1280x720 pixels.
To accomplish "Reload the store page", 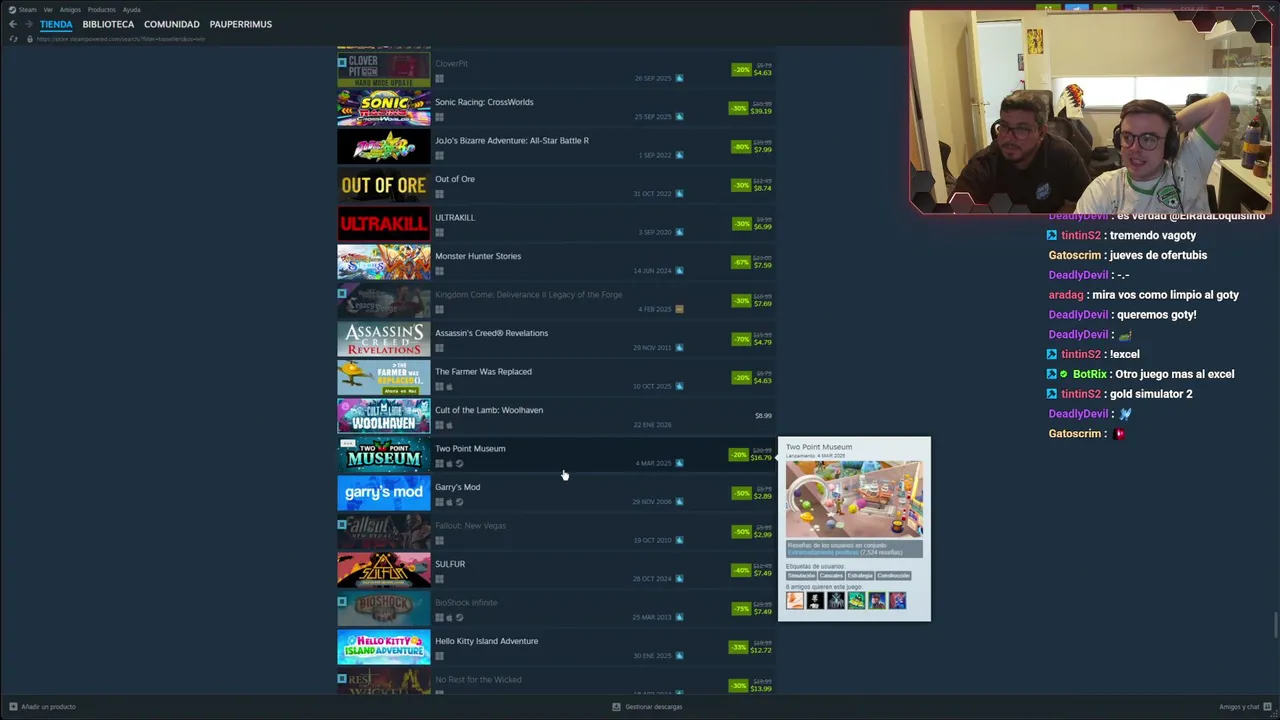I will click(x=13, y=39).
